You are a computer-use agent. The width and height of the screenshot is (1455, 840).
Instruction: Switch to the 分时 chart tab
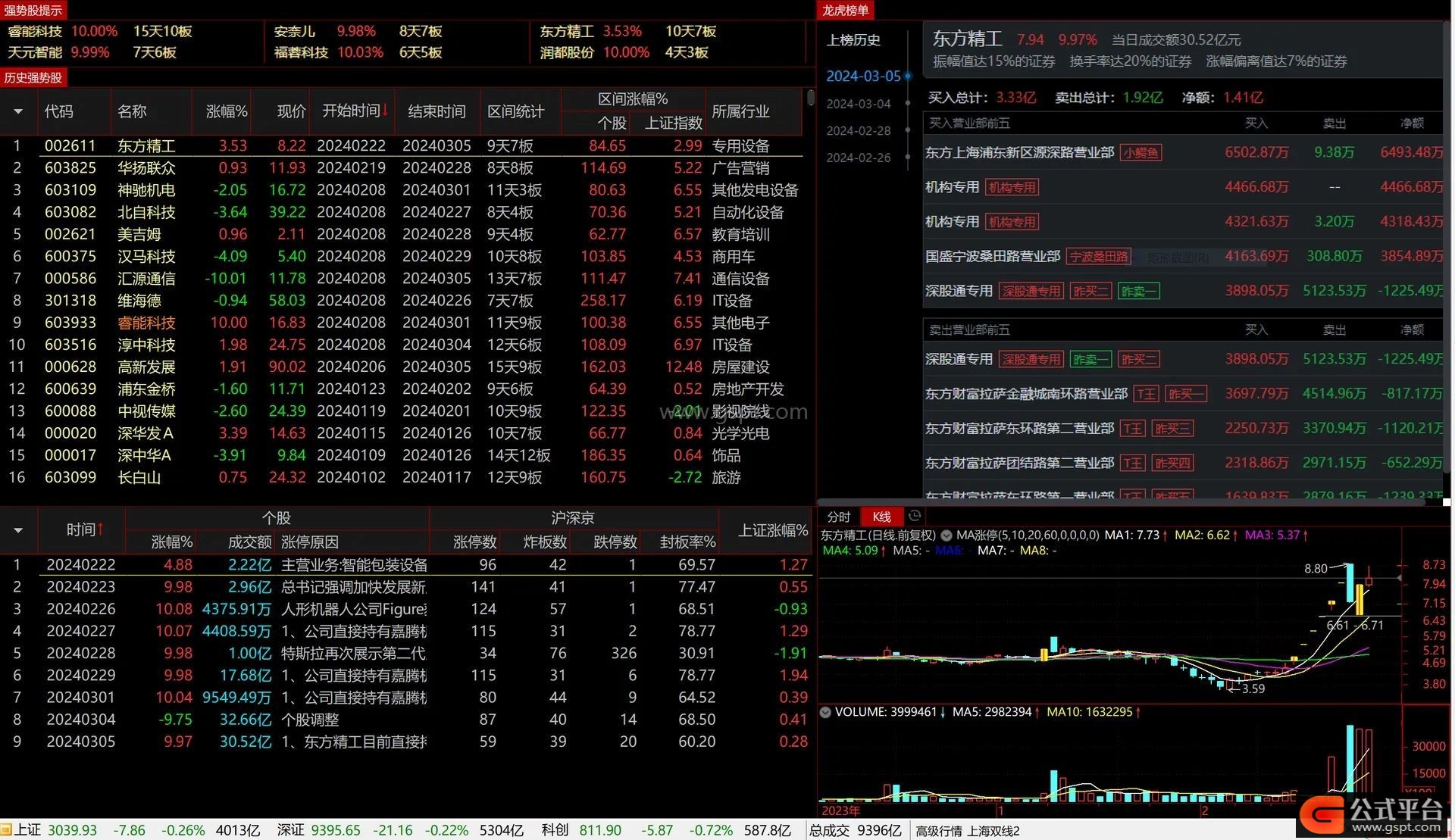tap(838, 517)
